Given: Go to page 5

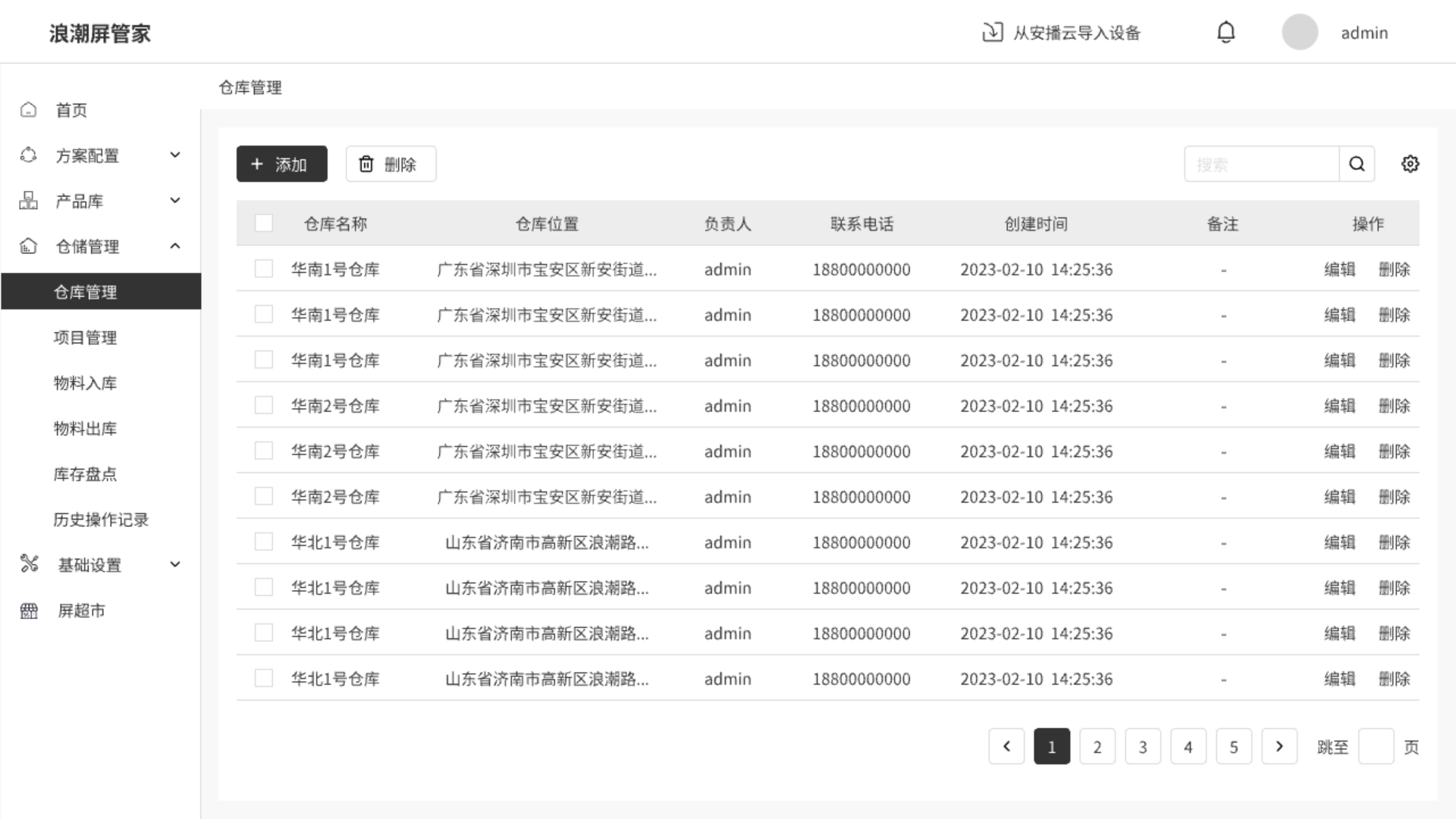Looking at the screenshot, I should [1234, 746].
